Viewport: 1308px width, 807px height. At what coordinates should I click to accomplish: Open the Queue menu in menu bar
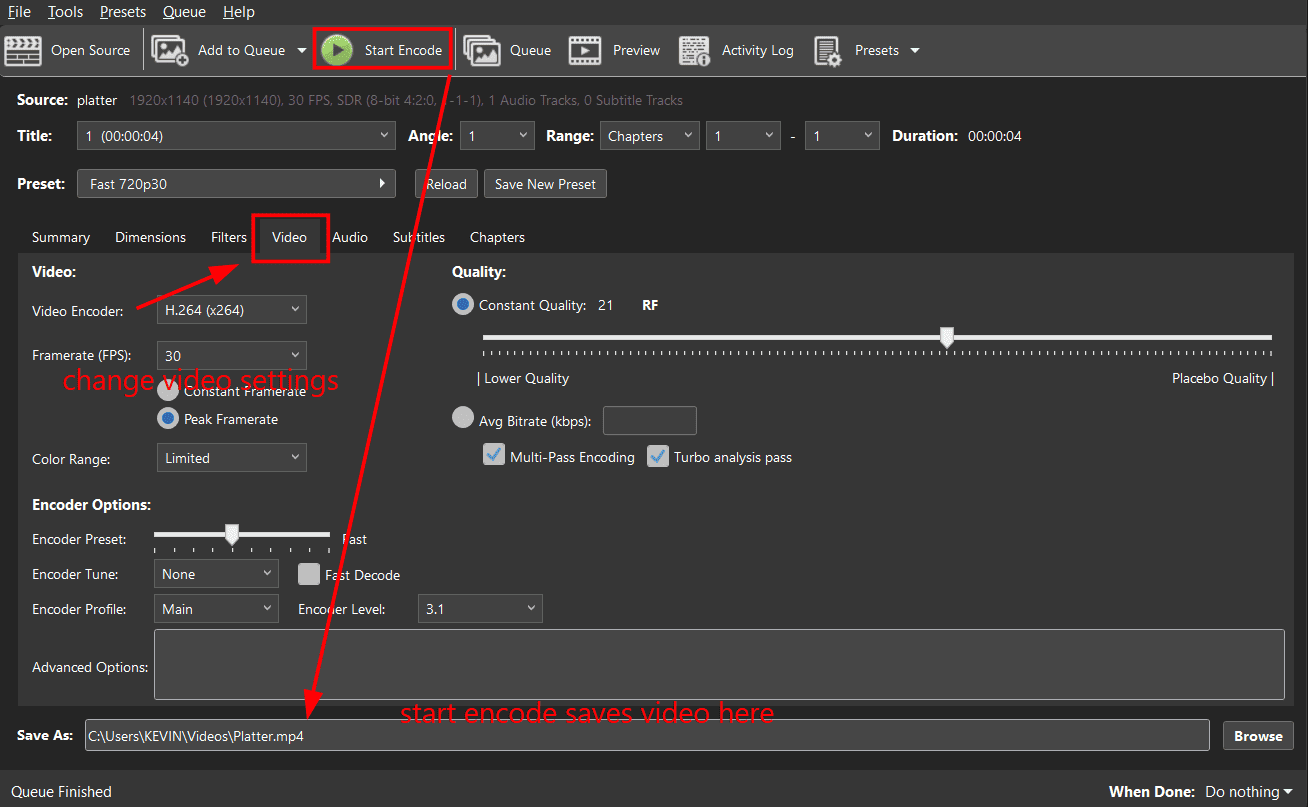(184, 12)
